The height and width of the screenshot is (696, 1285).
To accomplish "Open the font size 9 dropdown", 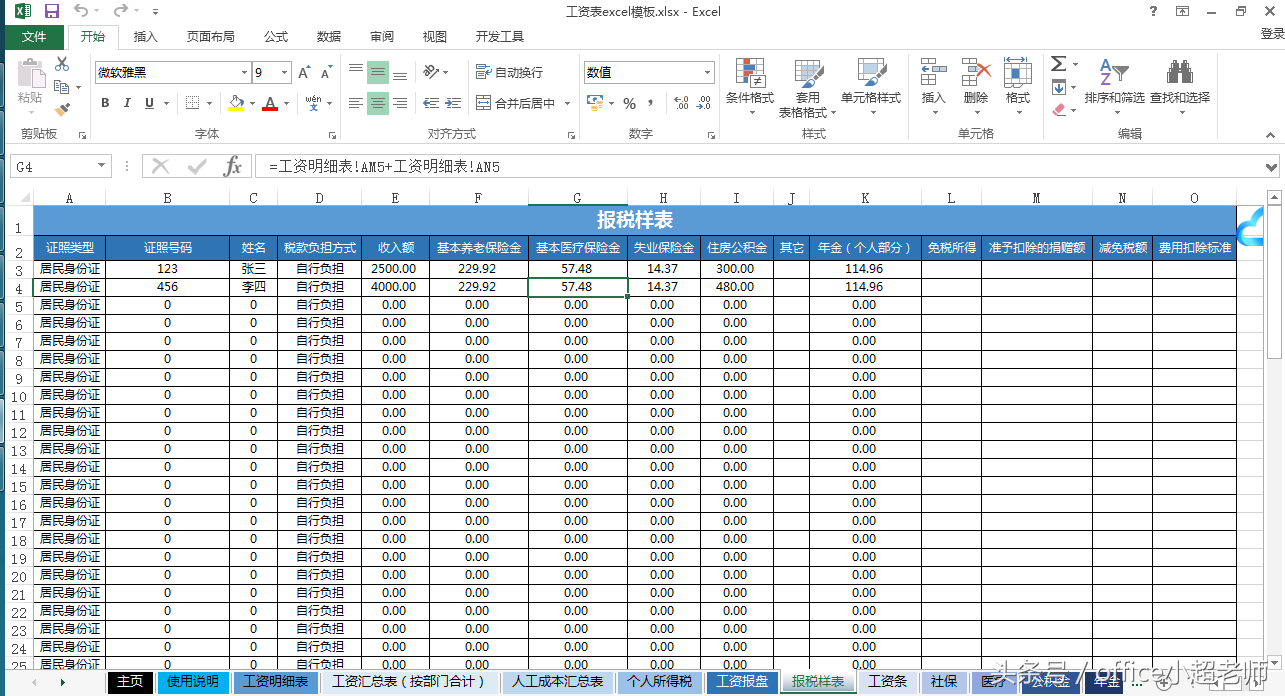I will (285, 72).
